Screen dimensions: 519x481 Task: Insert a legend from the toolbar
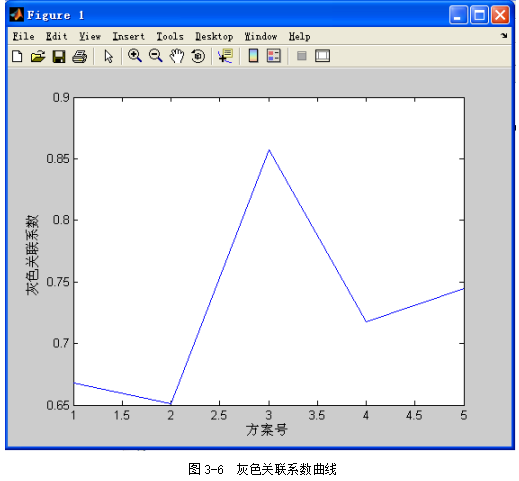[274, 56]
